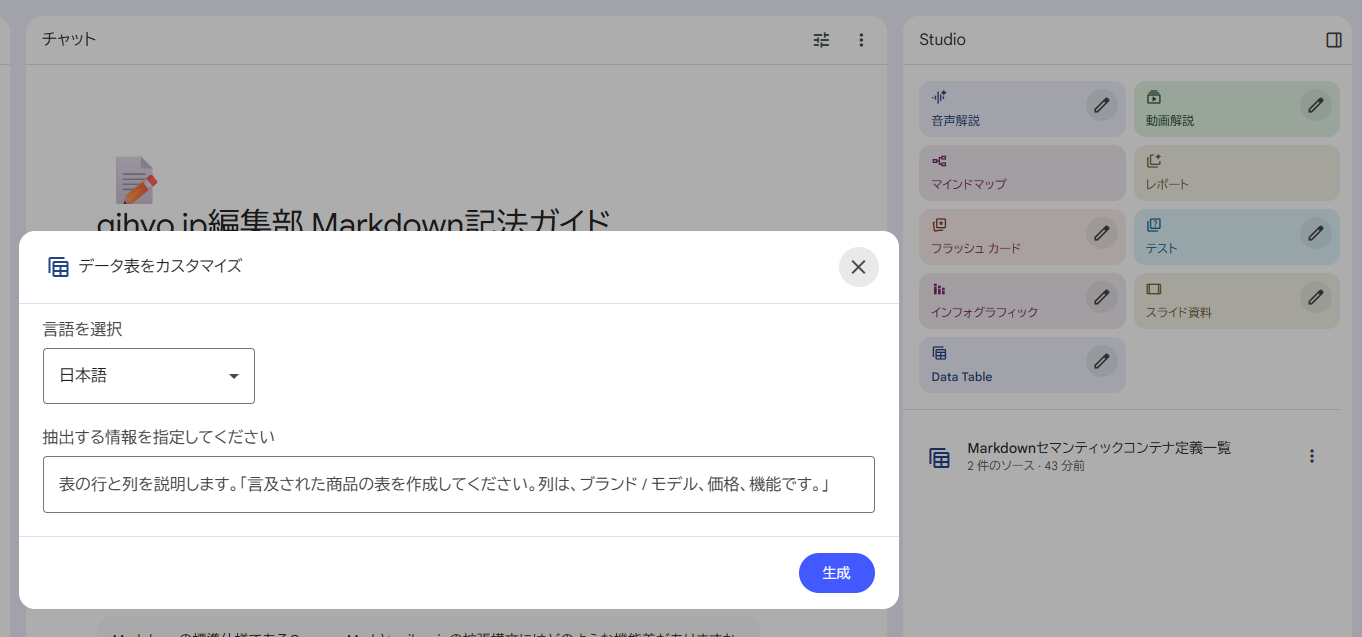Open the language selection dropdown
The image size is (1362, 637).
coord(149,376)
